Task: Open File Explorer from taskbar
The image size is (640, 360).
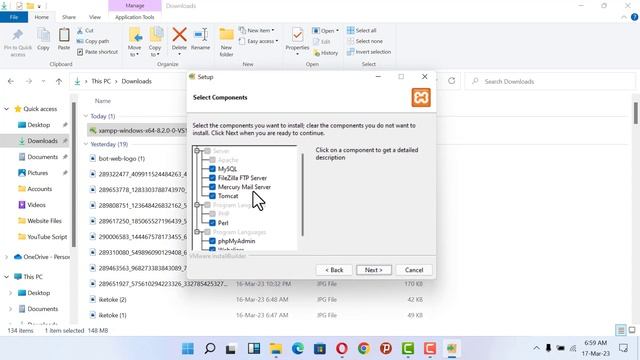Action: pos(276,349)
